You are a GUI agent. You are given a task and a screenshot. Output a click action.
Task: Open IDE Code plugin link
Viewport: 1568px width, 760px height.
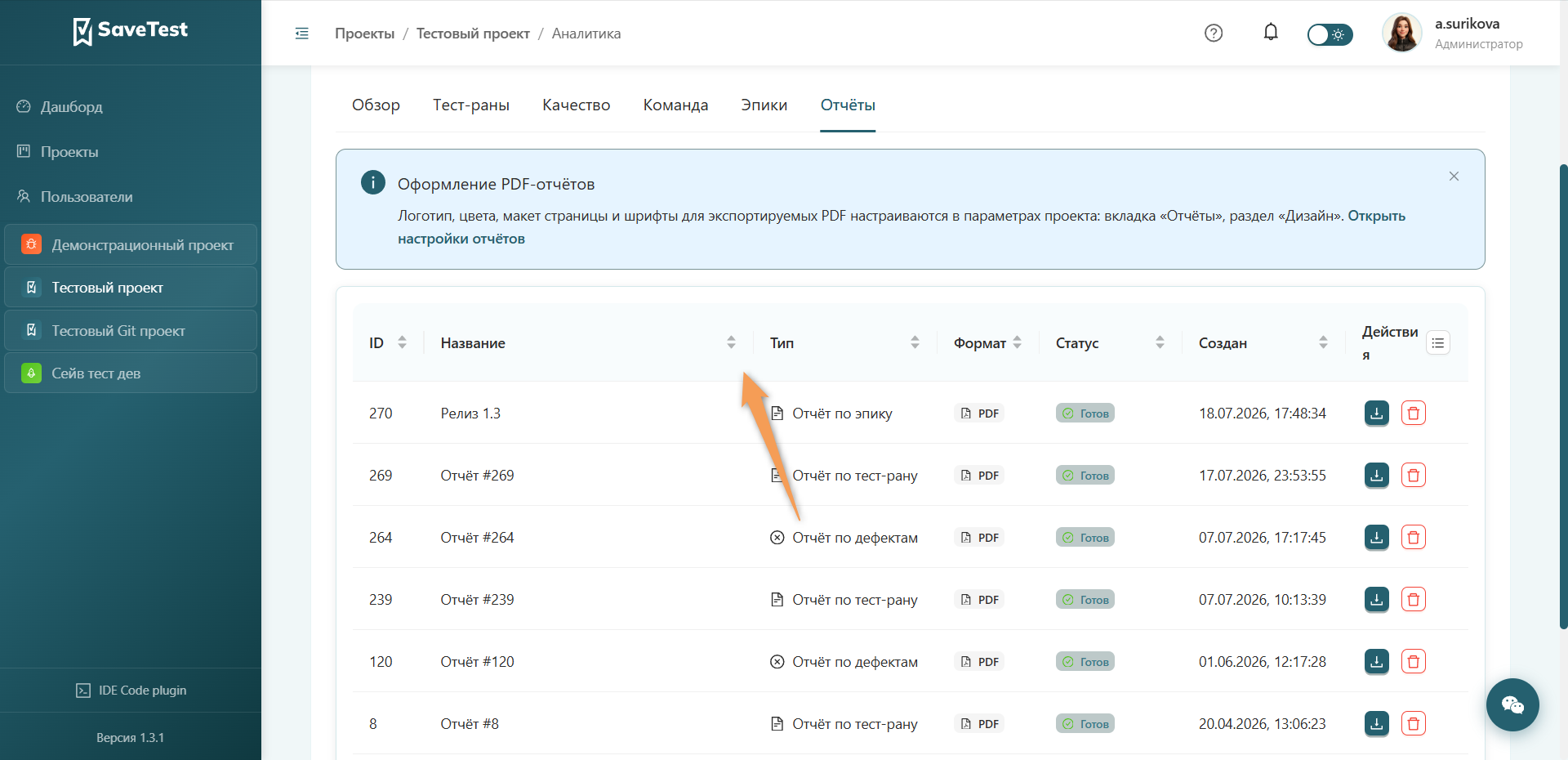[131, 691]
